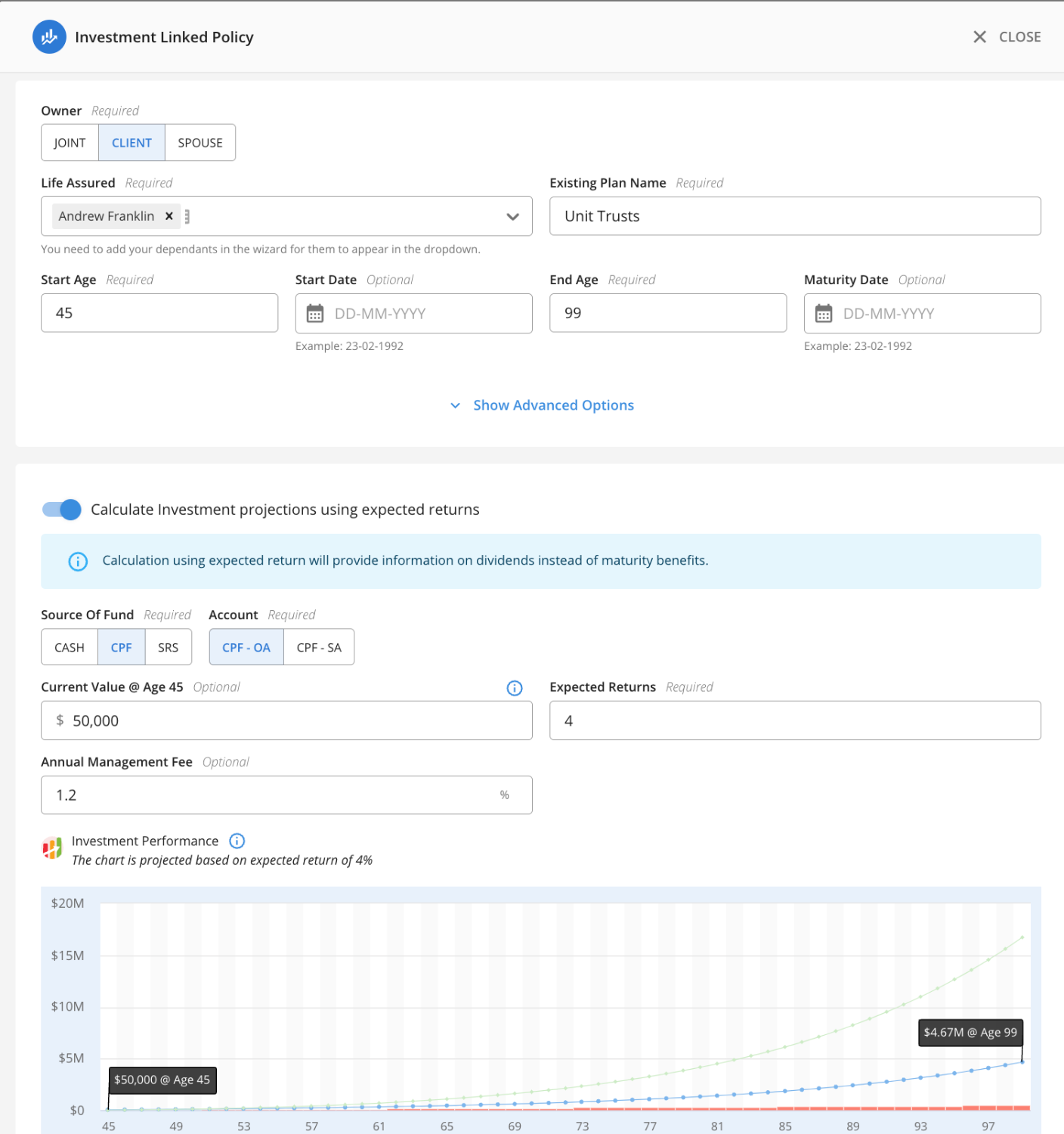Click the calendar icon in Maturity Date
This screenshot has width=1064, height=1134.
(x=824, y=314)
